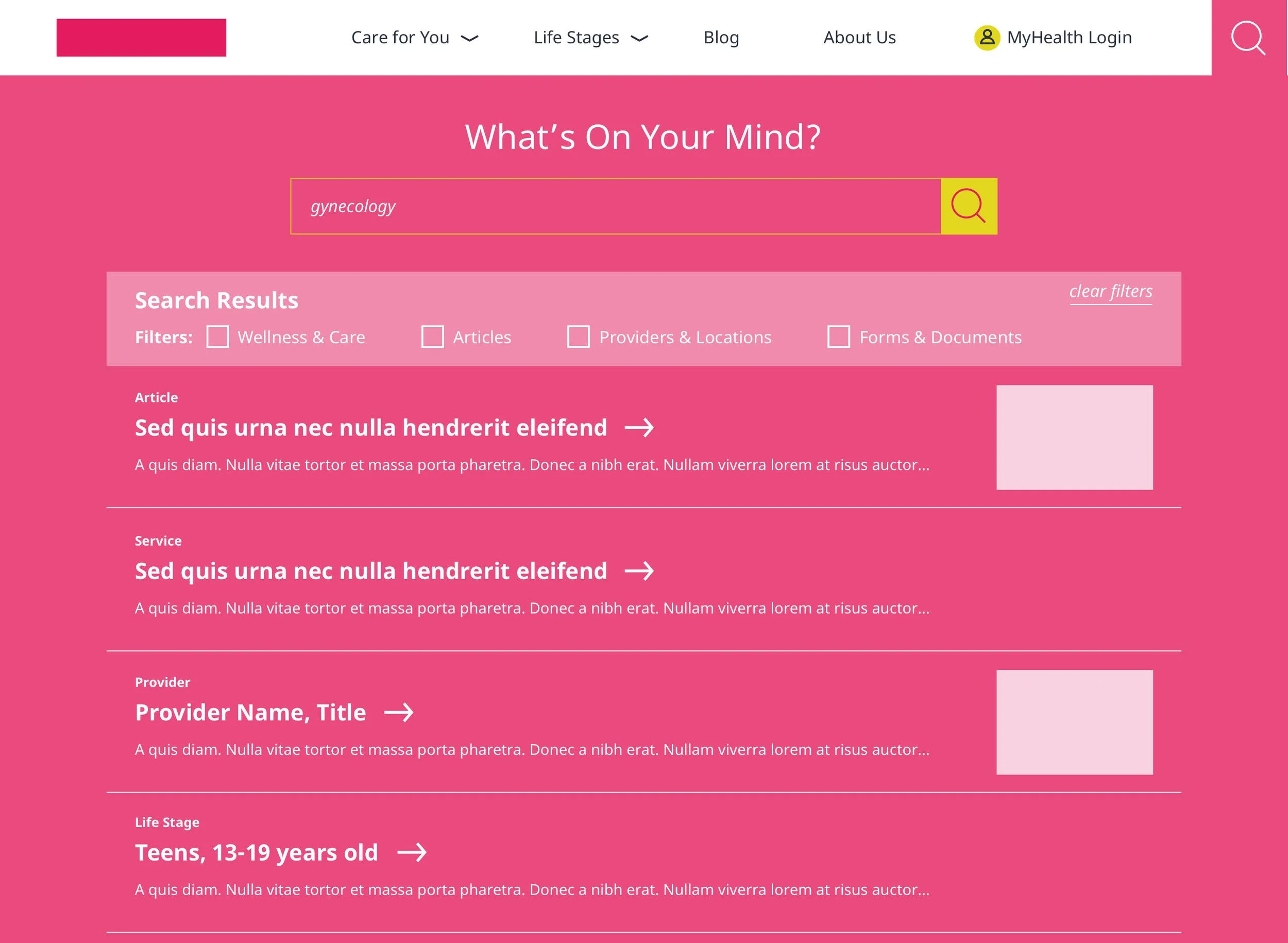Click the Provider result thumbnail image
The image size is (1288, 943).
[1074, 722]
